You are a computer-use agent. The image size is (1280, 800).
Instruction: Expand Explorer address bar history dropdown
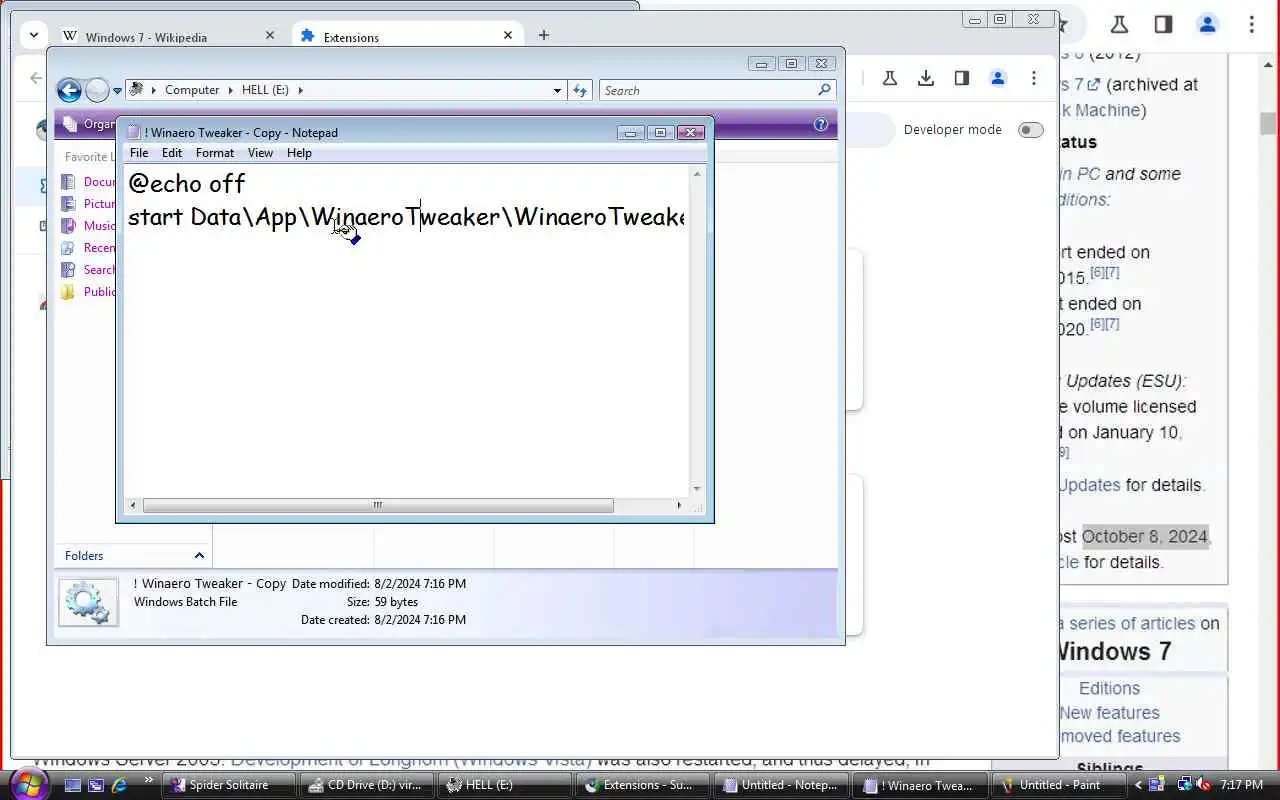tap(557, 90)
